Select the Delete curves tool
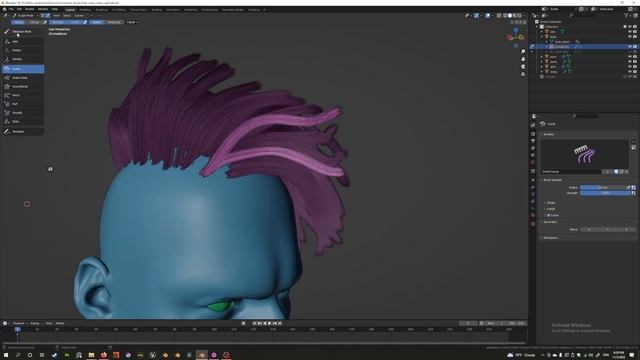 [23, 50]
